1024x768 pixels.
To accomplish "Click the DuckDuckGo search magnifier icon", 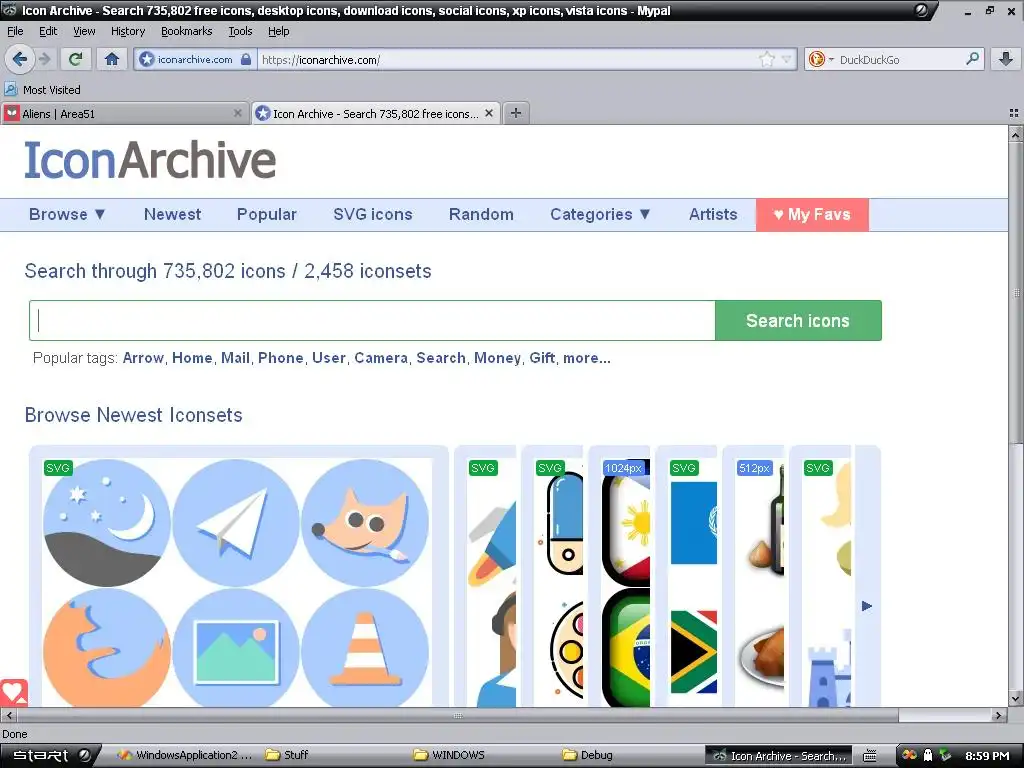I will click(x=972, y=59).
